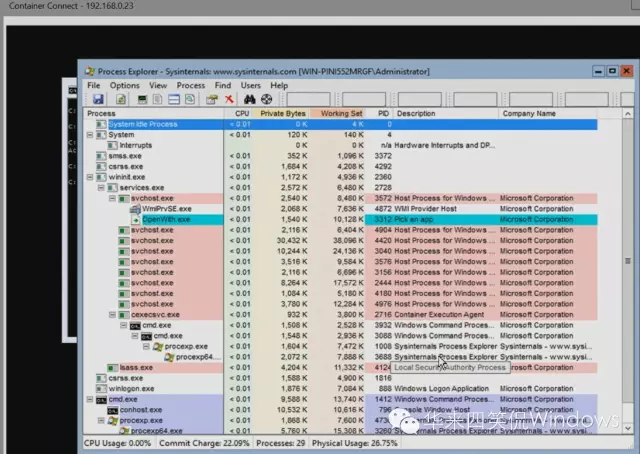Select the csrss.exe row with PID 4292
The width and height of the screenshot is (640, 454).
pyautogui.click(x=340, y=167)
